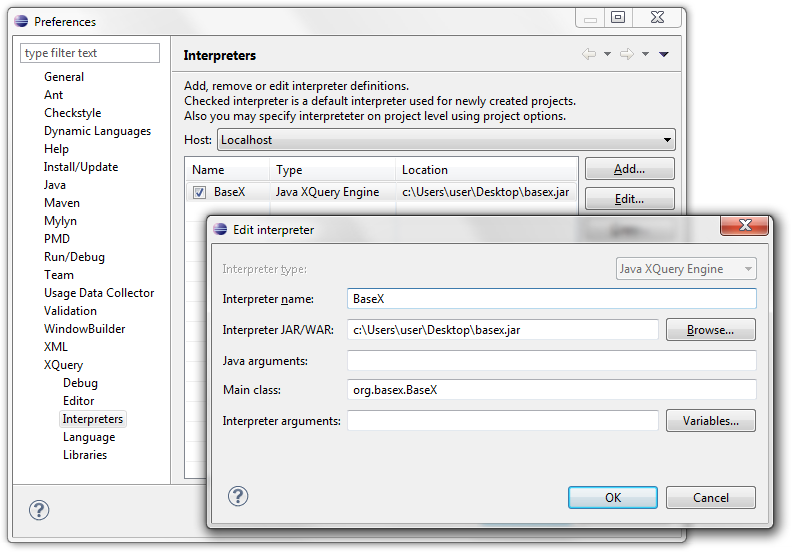Viewport: 792px width, 552px height.
Task: Click the Variables... button
Action: pos(711,421)
